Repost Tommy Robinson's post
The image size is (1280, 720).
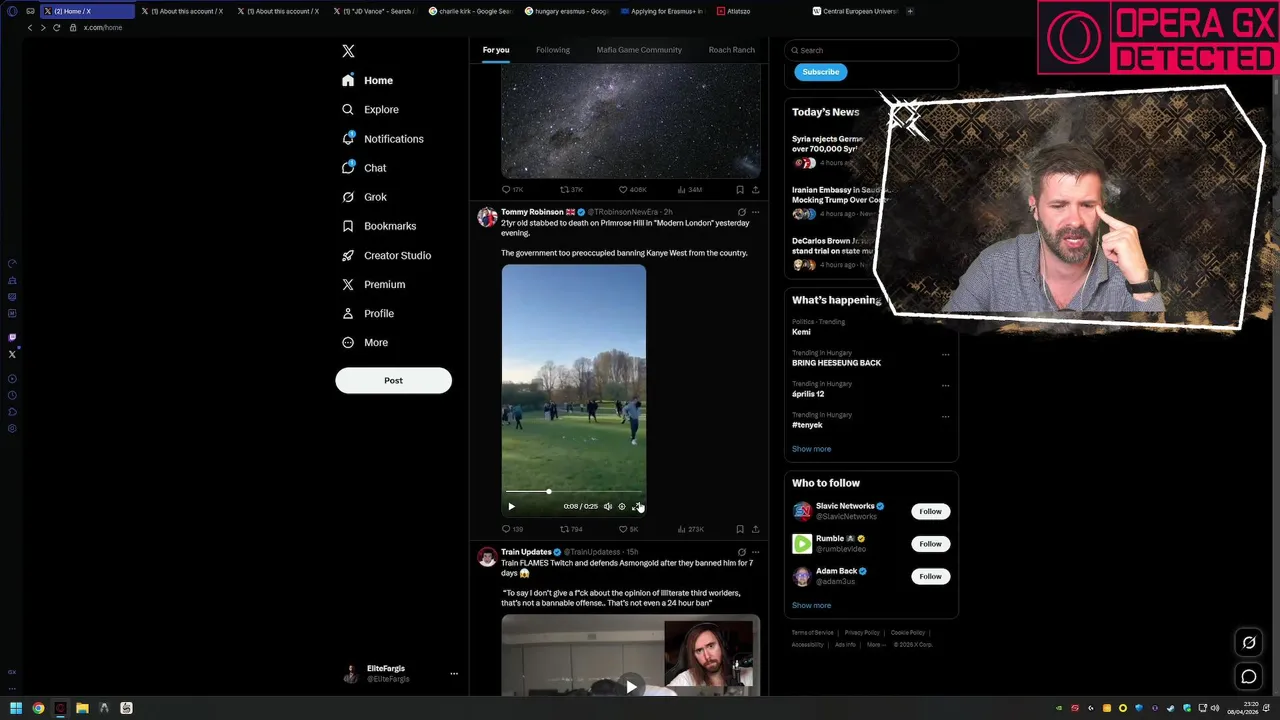click(571, 529)
